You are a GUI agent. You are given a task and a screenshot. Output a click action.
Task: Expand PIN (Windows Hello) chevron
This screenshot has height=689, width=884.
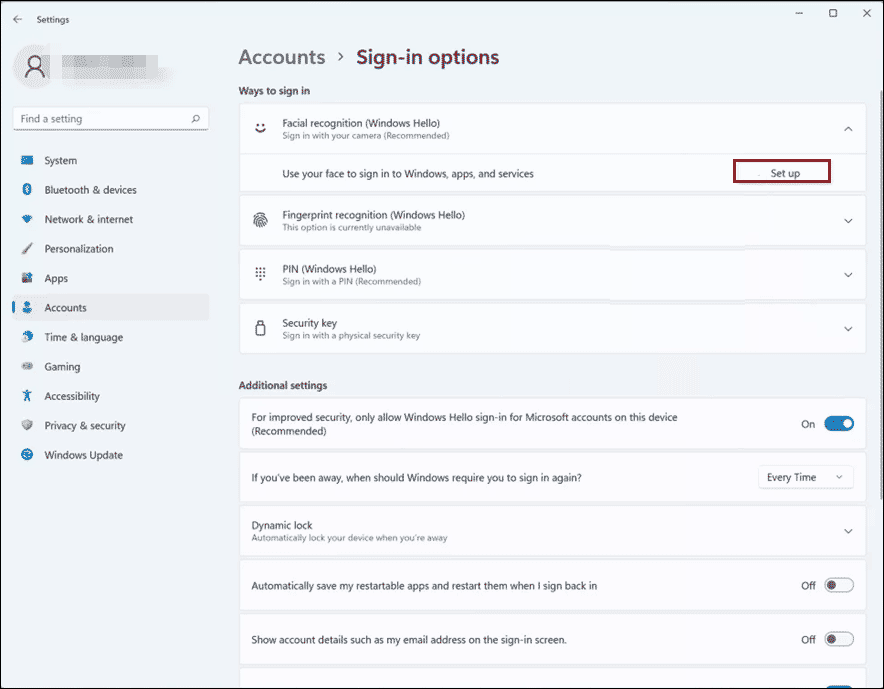848,275
